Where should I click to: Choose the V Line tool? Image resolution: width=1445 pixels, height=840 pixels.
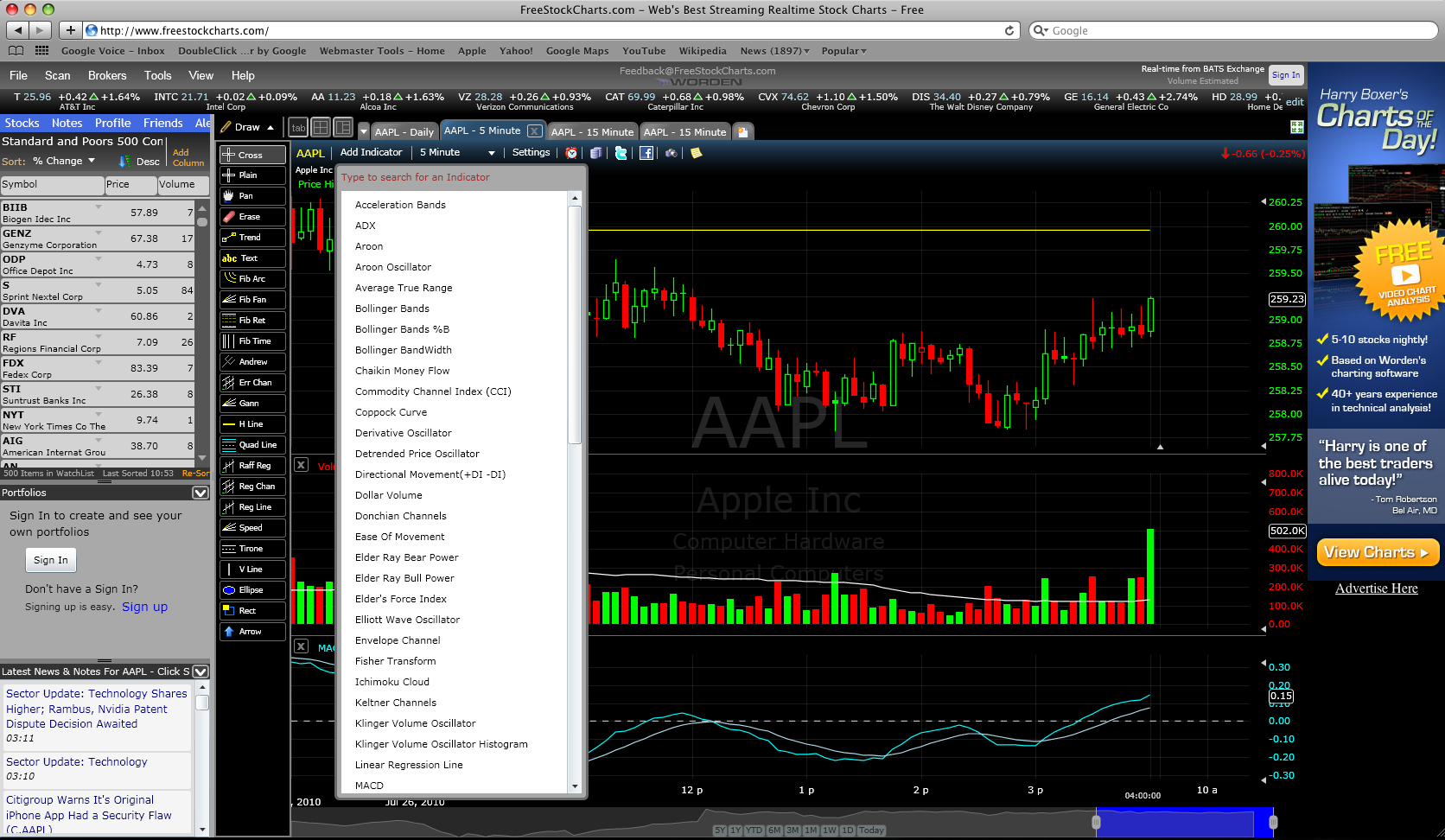point(252,570)
